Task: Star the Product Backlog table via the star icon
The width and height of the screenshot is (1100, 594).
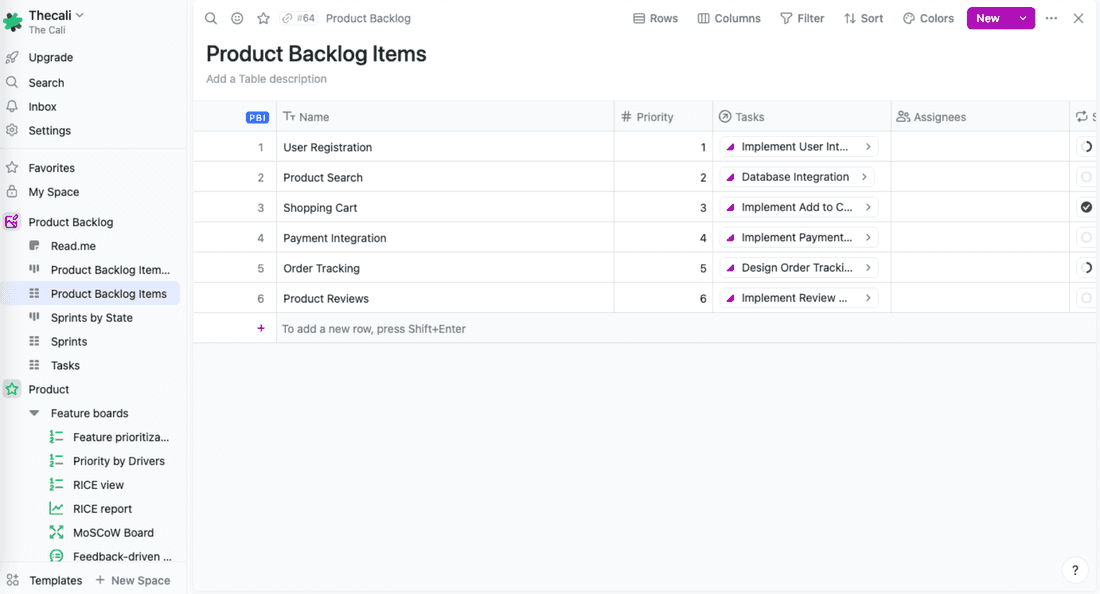Action: click(x=263, y=18)
